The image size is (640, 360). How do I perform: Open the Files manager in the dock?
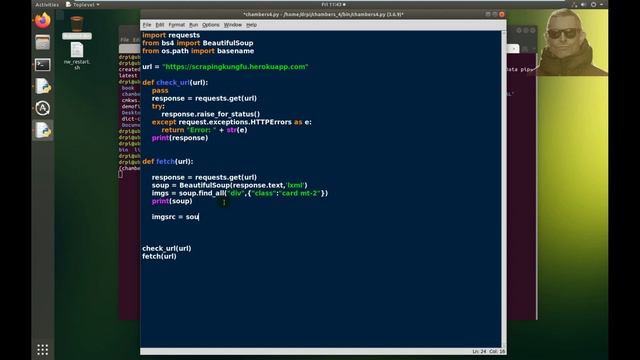42,42
